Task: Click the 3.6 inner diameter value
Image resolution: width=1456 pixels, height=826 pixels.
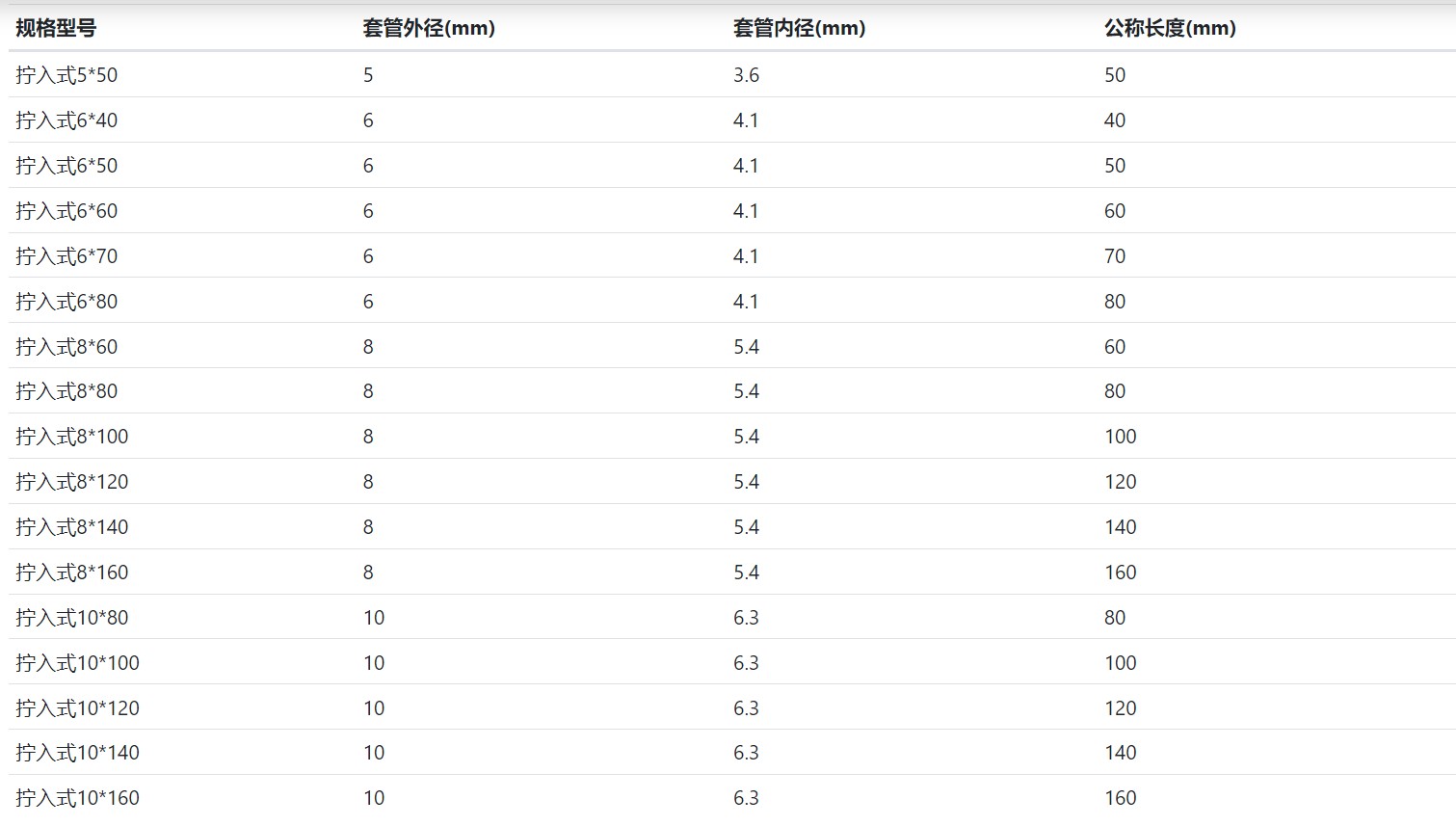Action: click(x=747, y=75)
